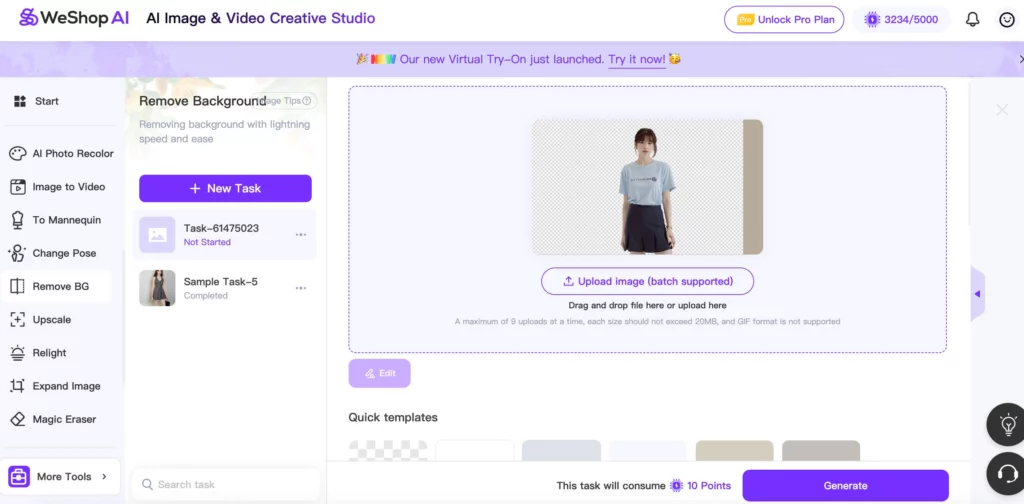Screen dimensions: 1024x504
Task: Click the Quick templates heading
Action: [393, 417]
